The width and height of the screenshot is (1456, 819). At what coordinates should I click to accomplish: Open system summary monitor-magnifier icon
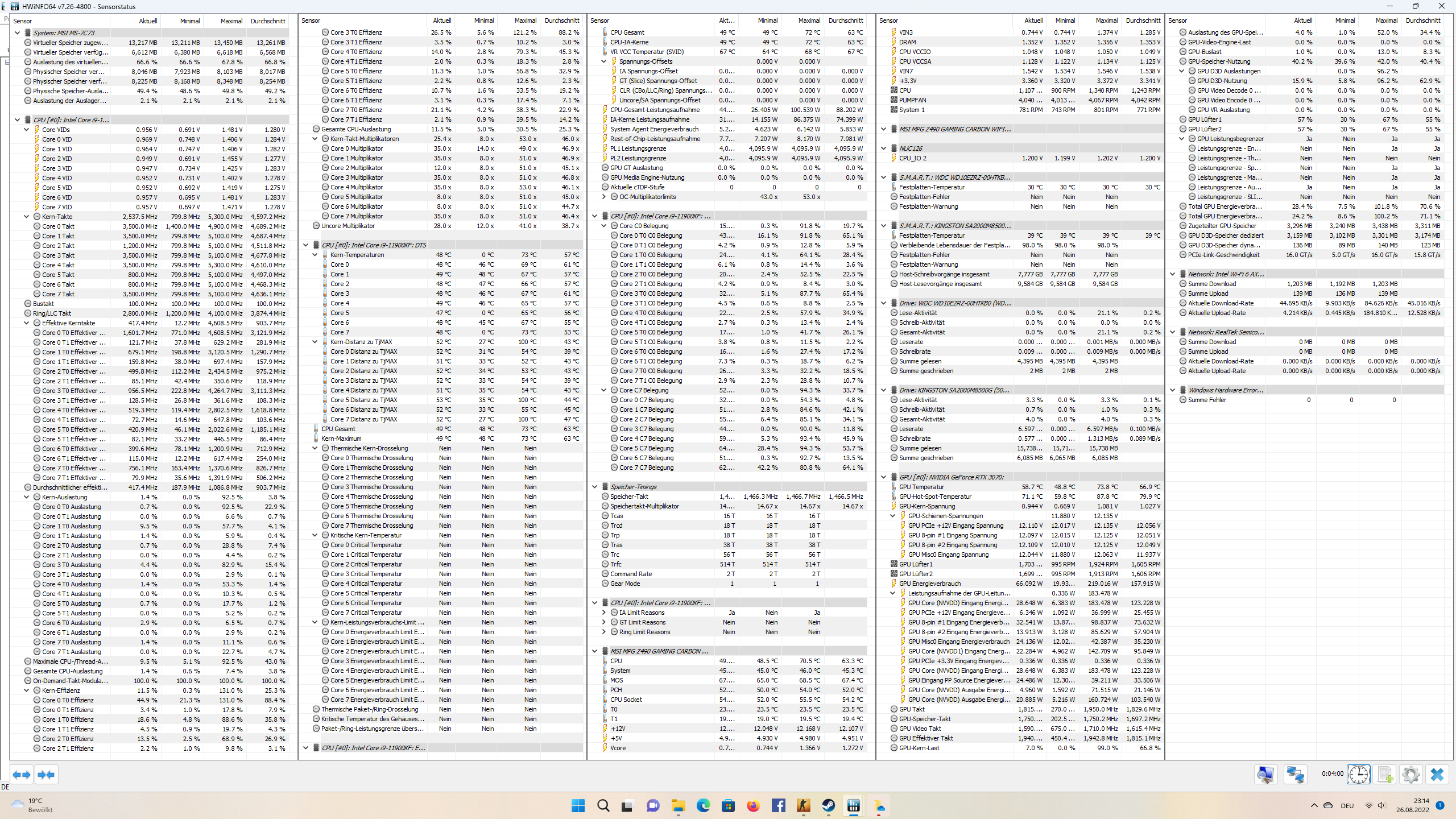point(1265,775)
